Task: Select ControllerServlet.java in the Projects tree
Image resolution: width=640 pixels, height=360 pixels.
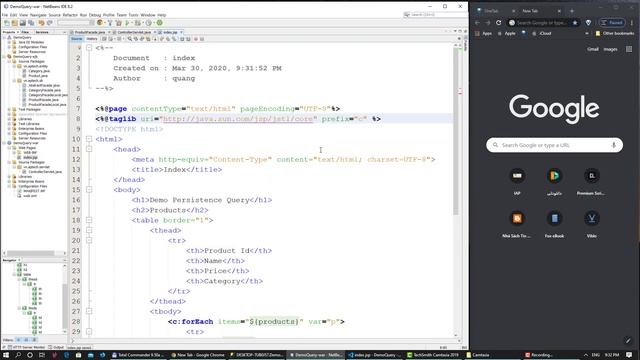Action: click(x=45, y=172)
